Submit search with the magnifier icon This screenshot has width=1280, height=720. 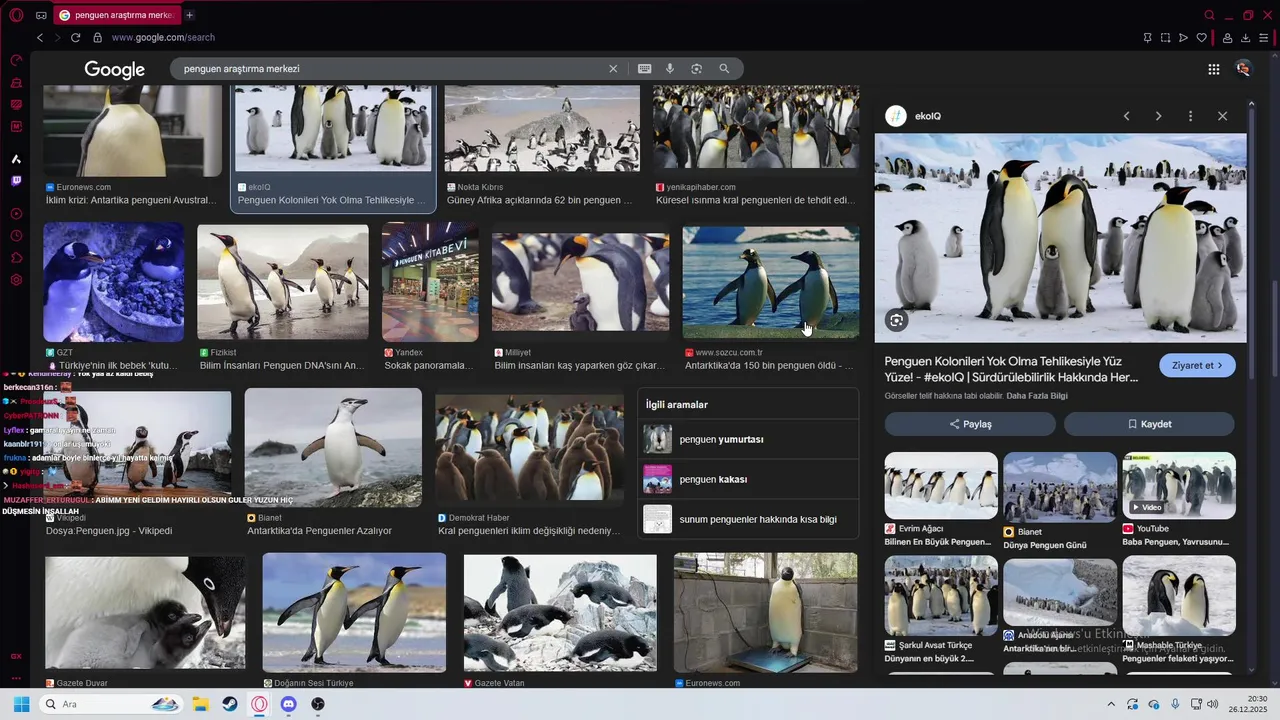tap(724, 69)
